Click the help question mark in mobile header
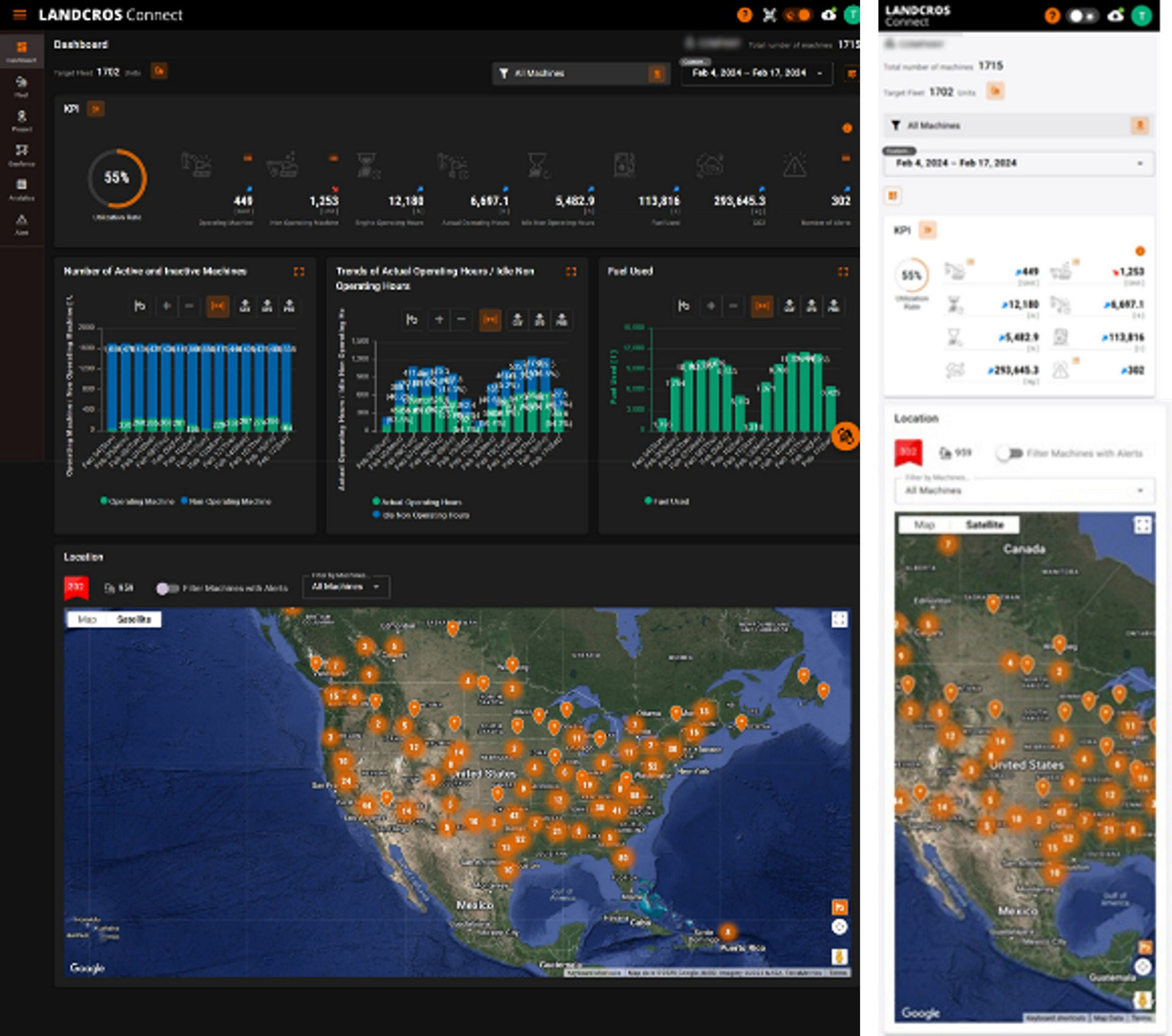 coord(1052,16)
